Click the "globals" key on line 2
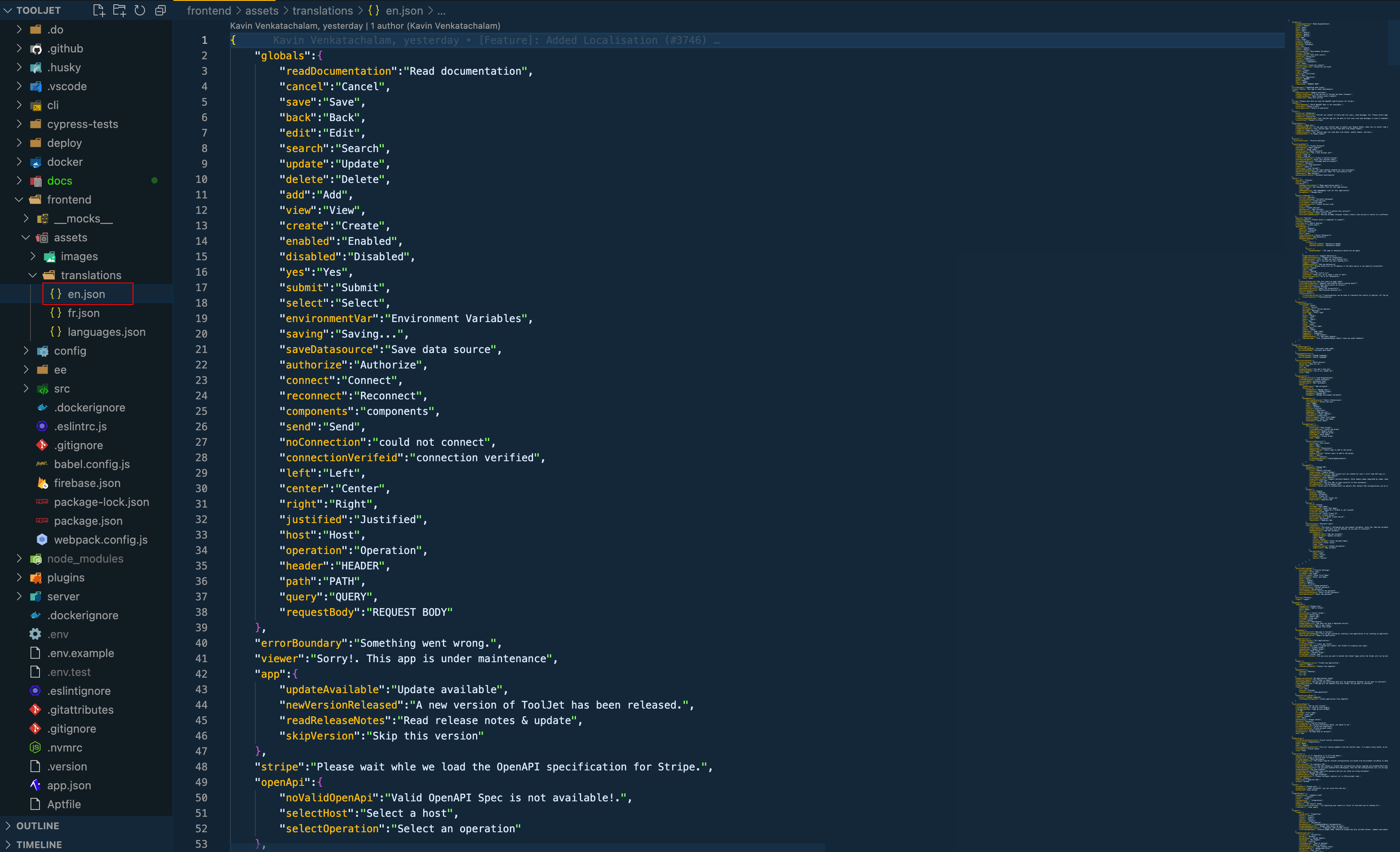1400x852 pixels. click(x=282, y=56)
